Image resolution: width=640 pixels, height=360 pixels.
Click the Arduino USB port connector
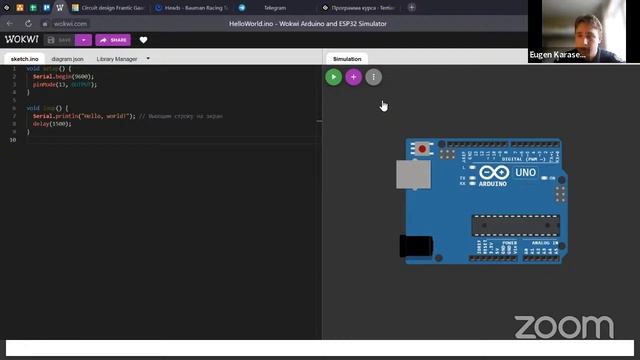pyautogui.click(x=413, y=174)
